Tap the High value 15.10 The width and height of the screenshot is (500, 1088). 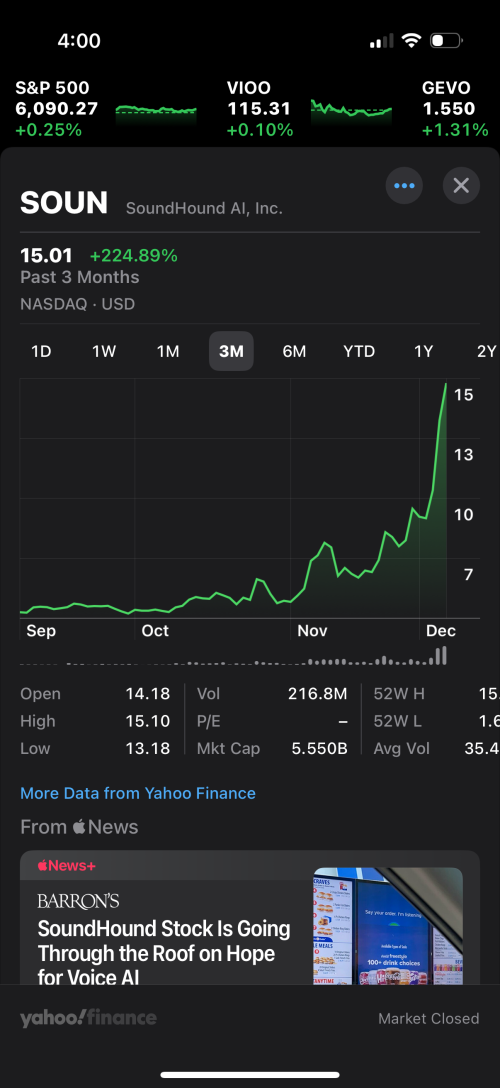click(x=148, y=721)
